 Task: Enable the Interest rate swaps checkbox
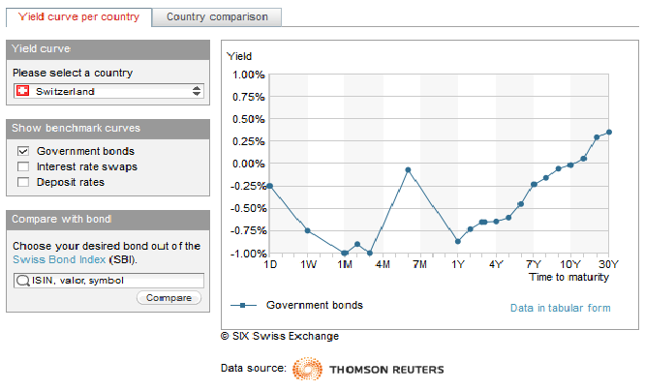[23, 167]
